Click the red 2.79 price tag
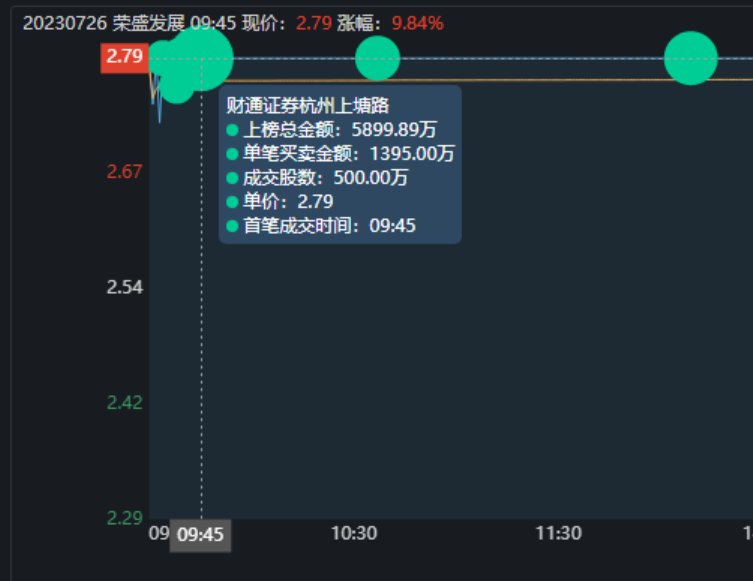Viewport: 753px width, 581px height. (x=124, y=57)
